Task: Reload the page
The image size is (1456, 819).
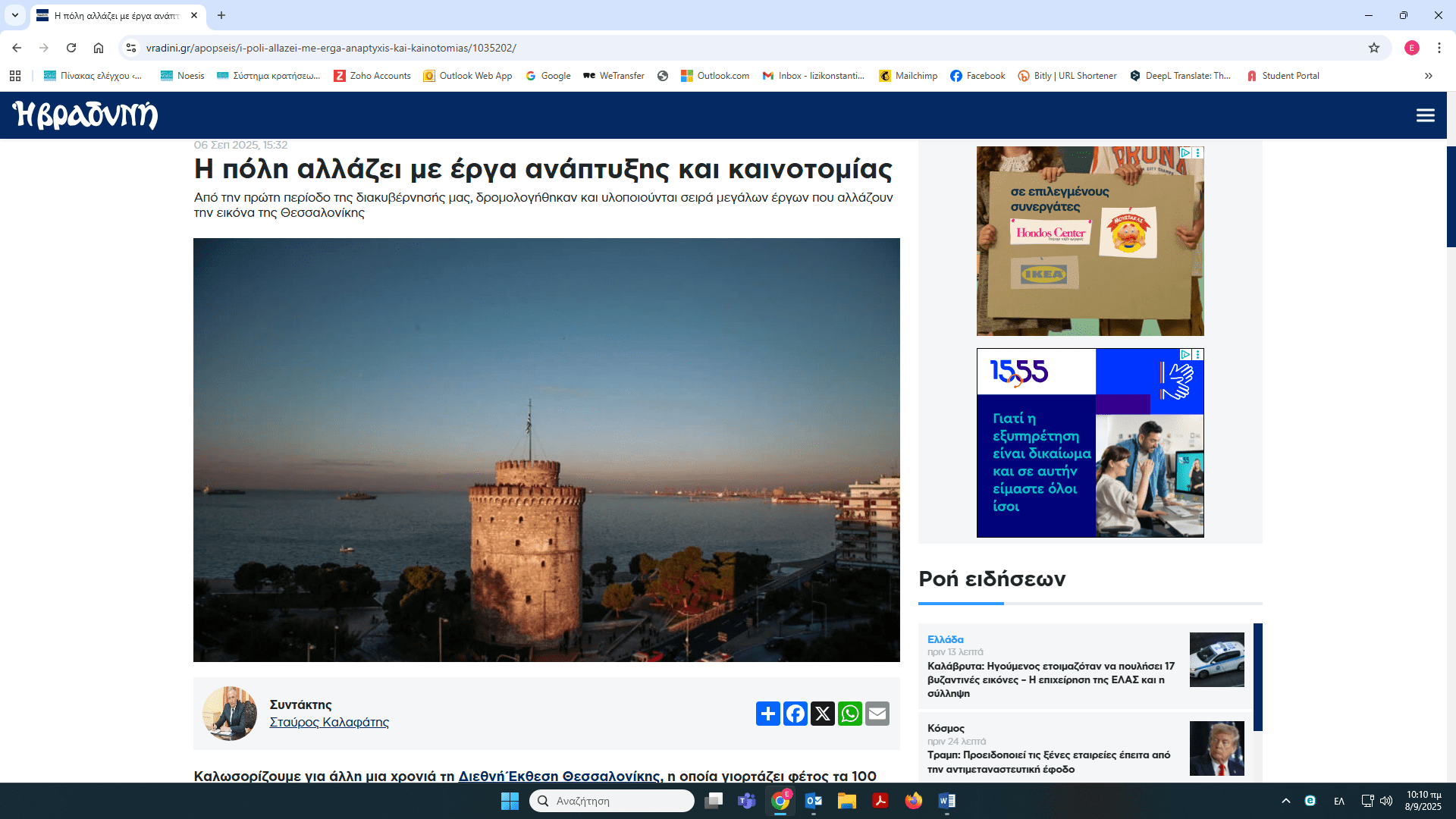Action: click(71, 48)
